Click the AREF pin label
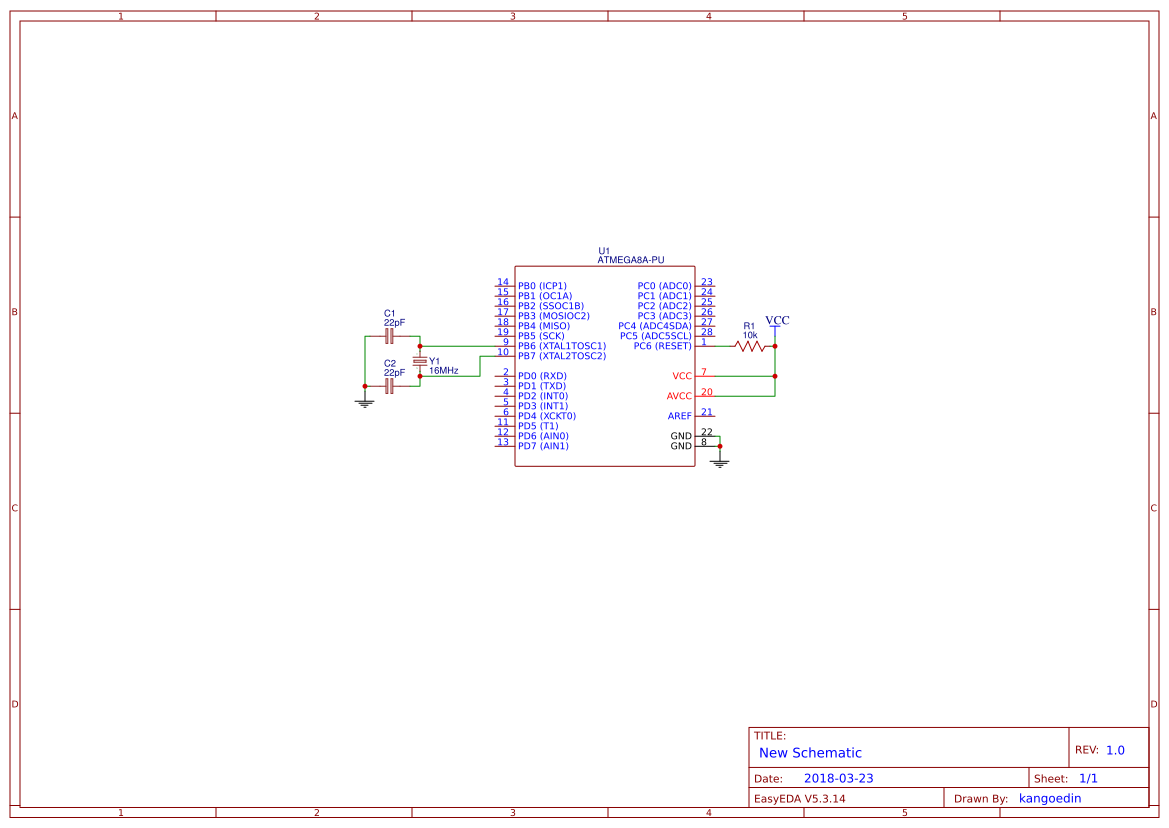This screenshot has width=1169, height=828. [679, 416]
